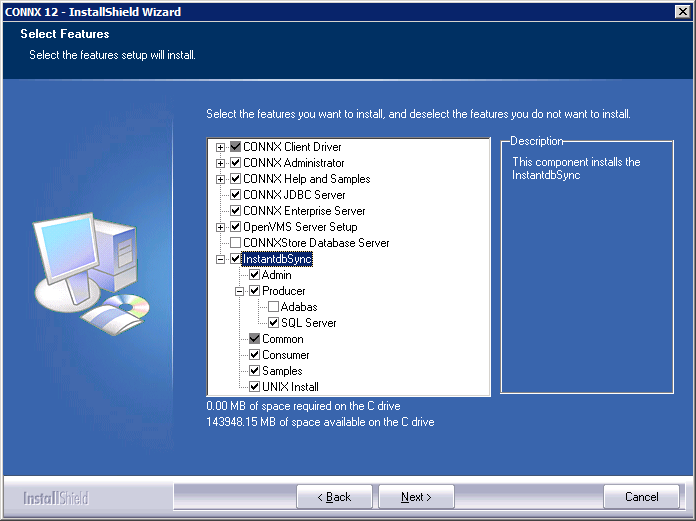Expand the CONNX Administrator node

220,163
